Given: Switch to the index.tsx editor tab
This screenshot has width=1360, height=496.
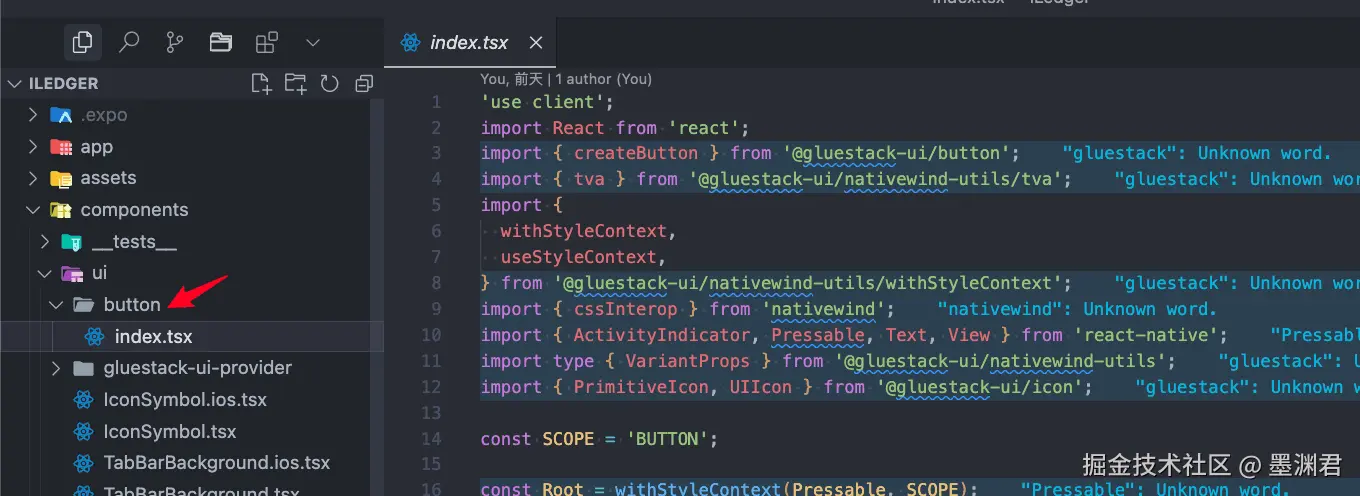Looking at the screenshot, I should coord(469,42).
